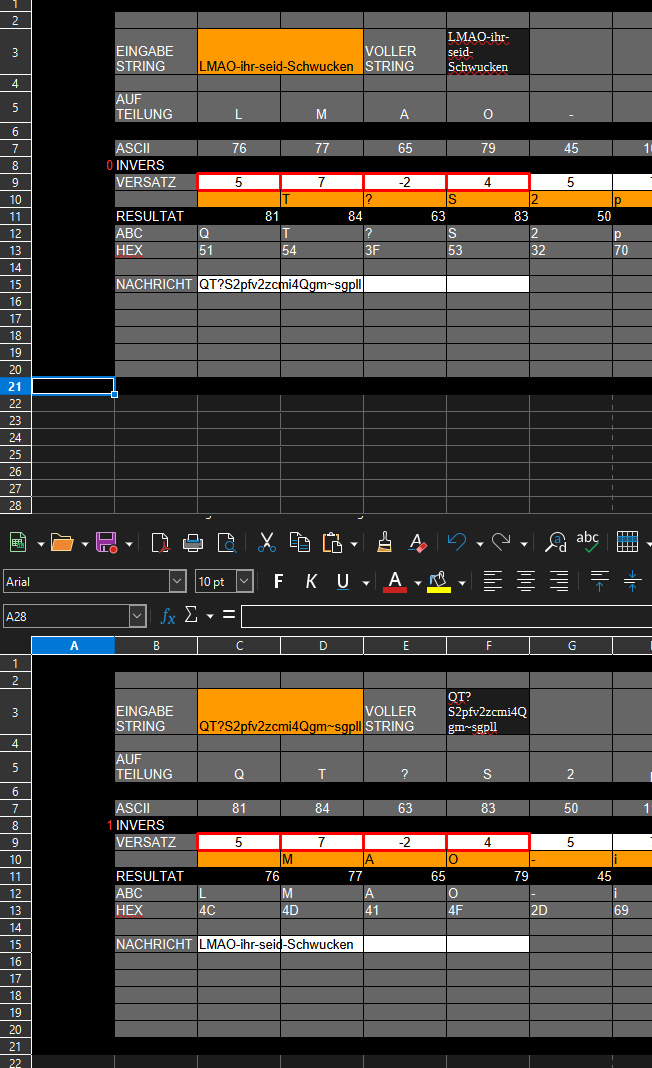Open font color palette arrow

coord(418,582)
